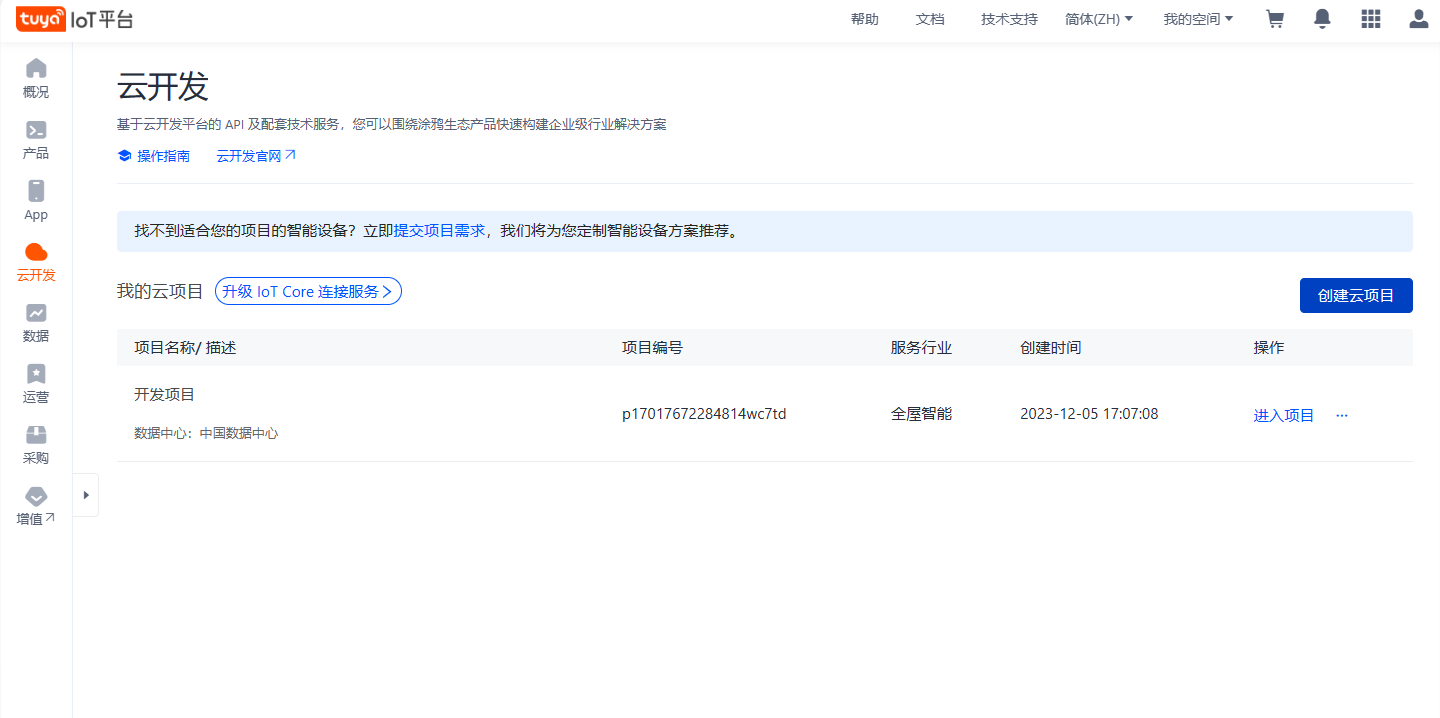This screenshot has width=1440, height=718.
Task: Visit the 云开发官网 link
Action: coord(249,156)
